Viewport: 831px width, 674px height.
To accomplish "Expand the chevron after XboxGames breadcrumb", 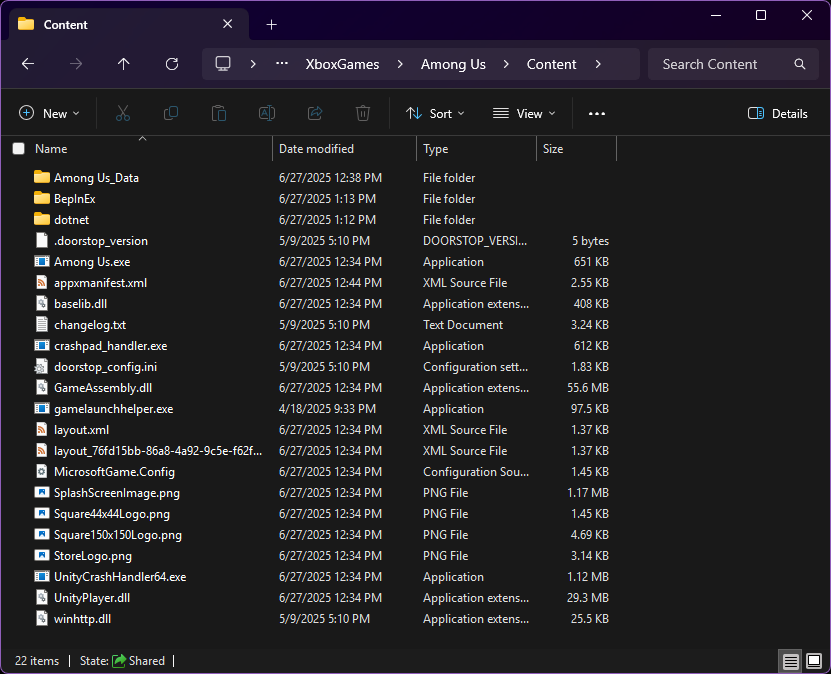I will point(400,64).
